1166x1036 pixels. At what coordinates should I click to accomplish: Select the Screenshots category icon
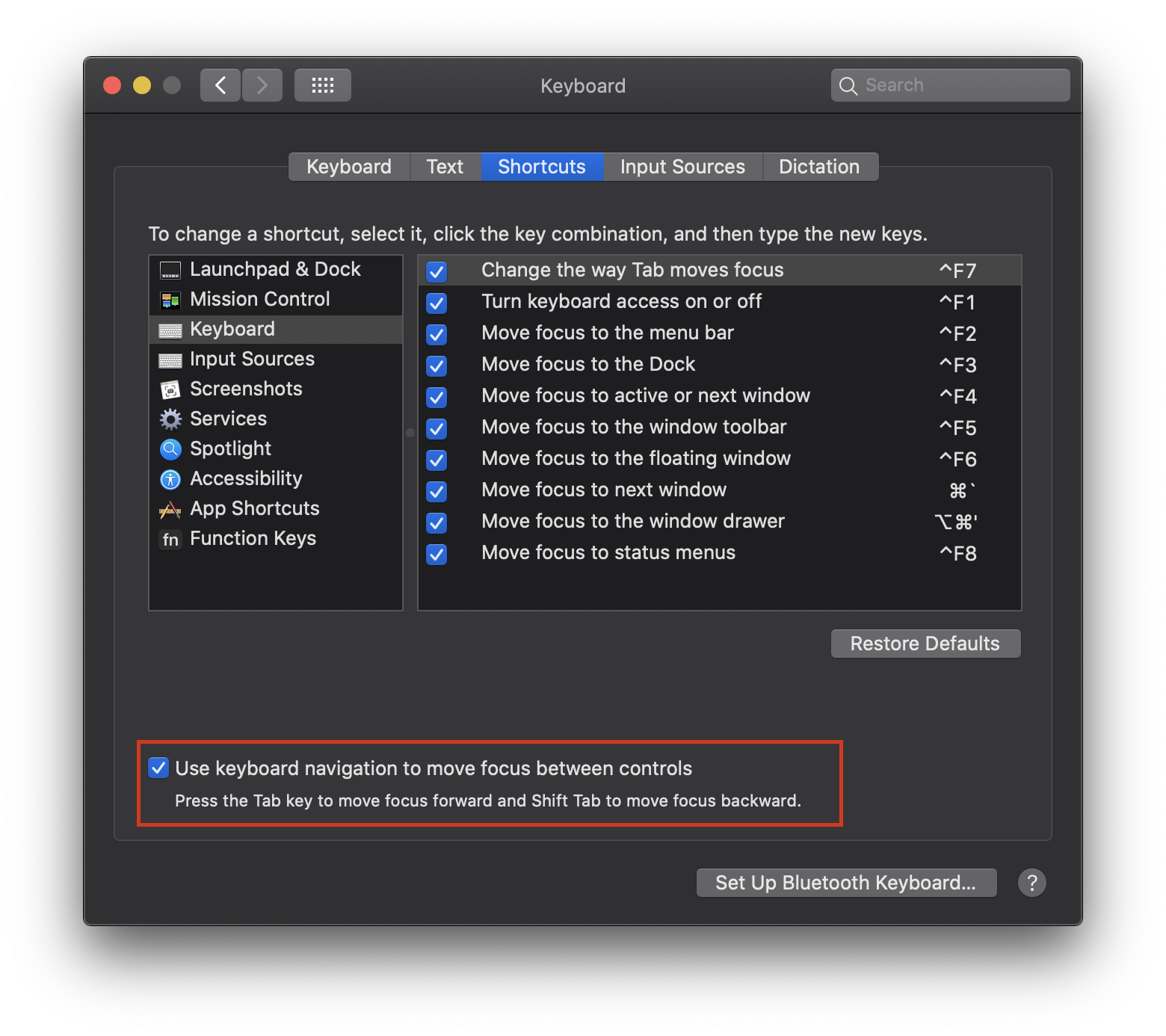pyautogui.click(x=170, y=389)
